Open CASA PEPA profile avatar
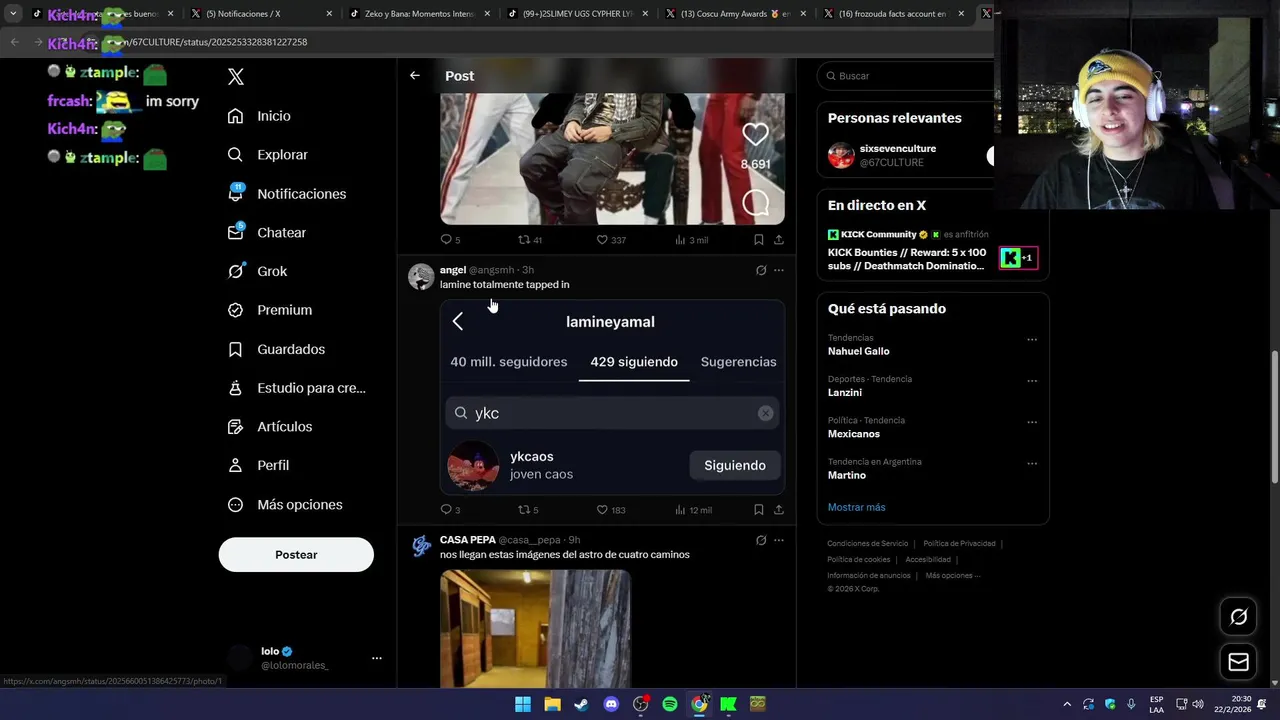 point(421,546)
